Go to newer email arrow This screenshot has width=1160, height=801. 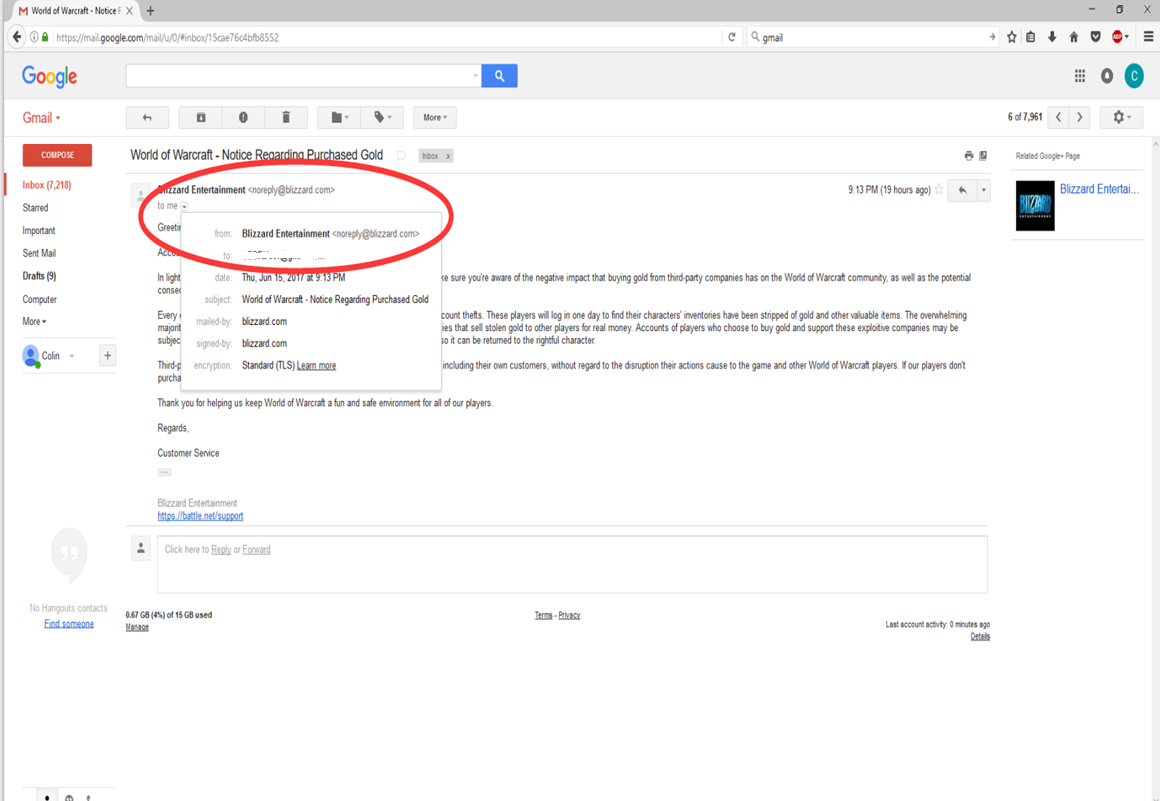click(x=1059, y=117)
